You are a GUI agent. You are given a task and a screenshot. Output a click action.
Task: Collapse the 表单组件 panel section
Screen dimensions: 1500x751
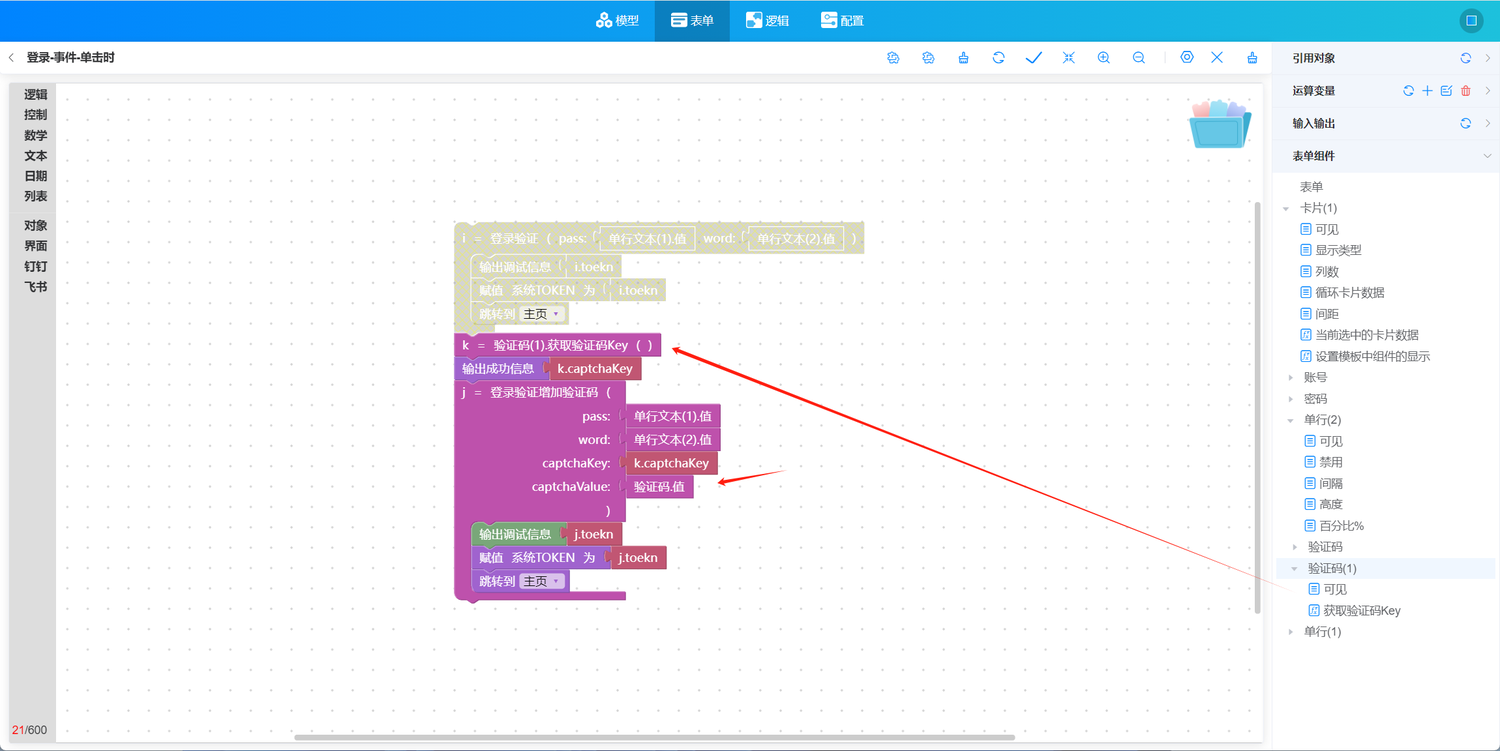point(1486,156)
